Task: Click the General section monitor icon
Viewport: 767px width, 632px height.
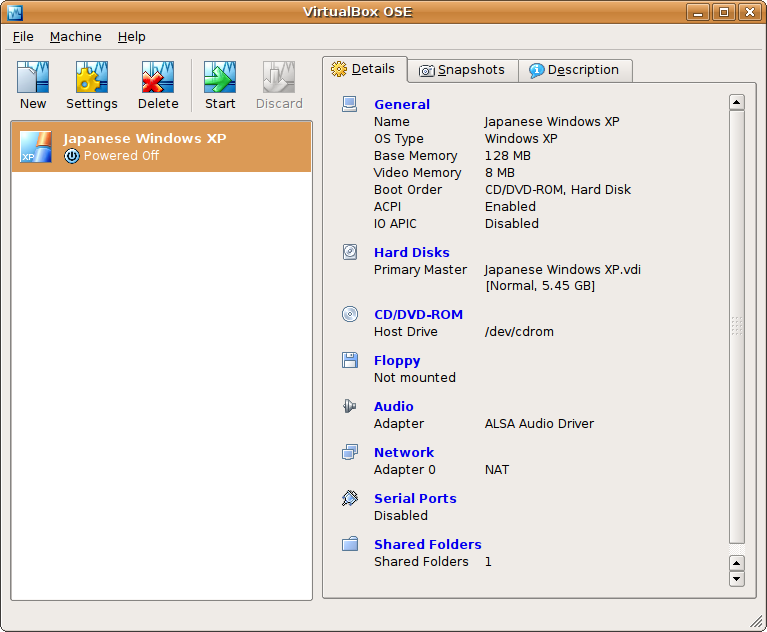Action: pyautogui.click(x=349, y=104)
